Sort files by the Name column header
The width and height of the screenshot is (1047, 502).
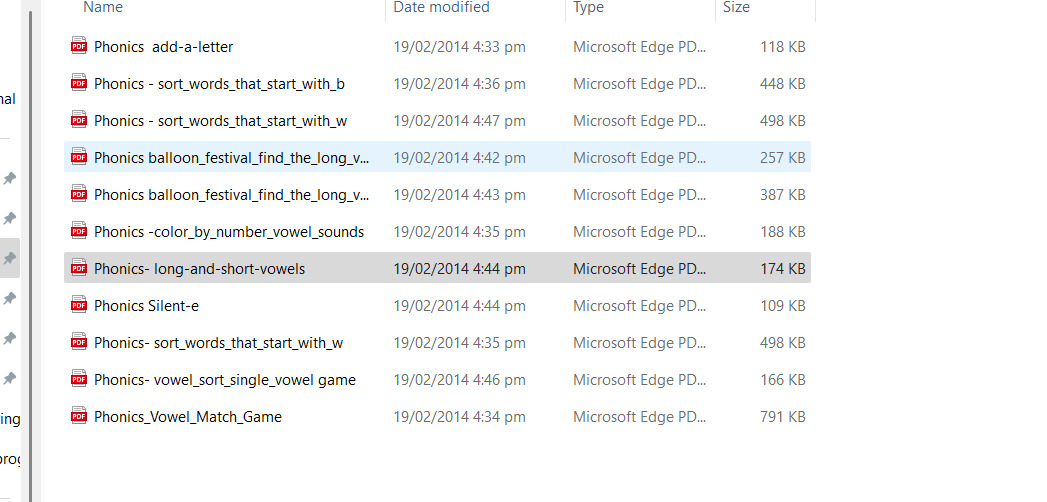103,8
